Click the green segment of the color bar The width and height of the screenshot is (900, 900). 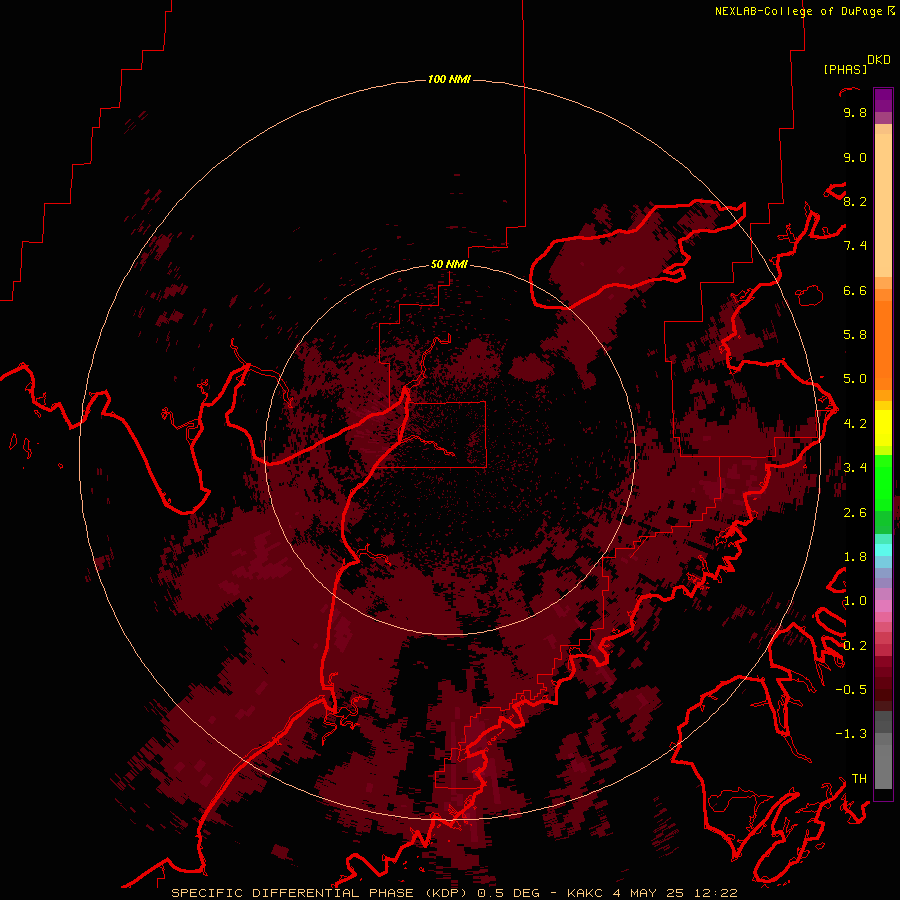[x=883, y=482]
